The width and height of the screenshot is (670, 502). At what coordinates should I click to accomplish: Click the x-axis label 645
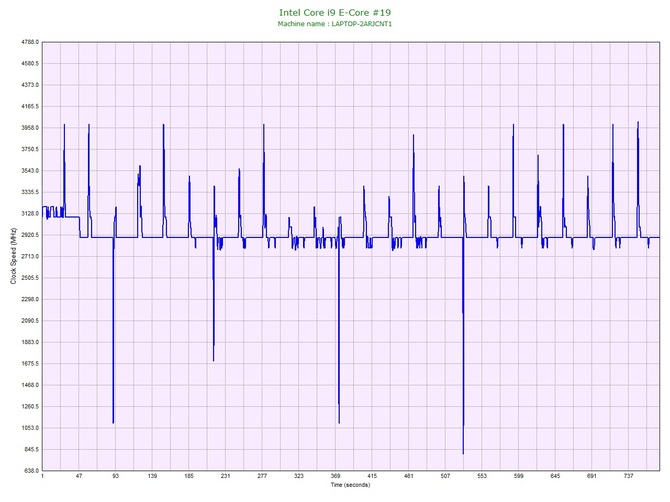pyautogui.click(x=555, y=476)
